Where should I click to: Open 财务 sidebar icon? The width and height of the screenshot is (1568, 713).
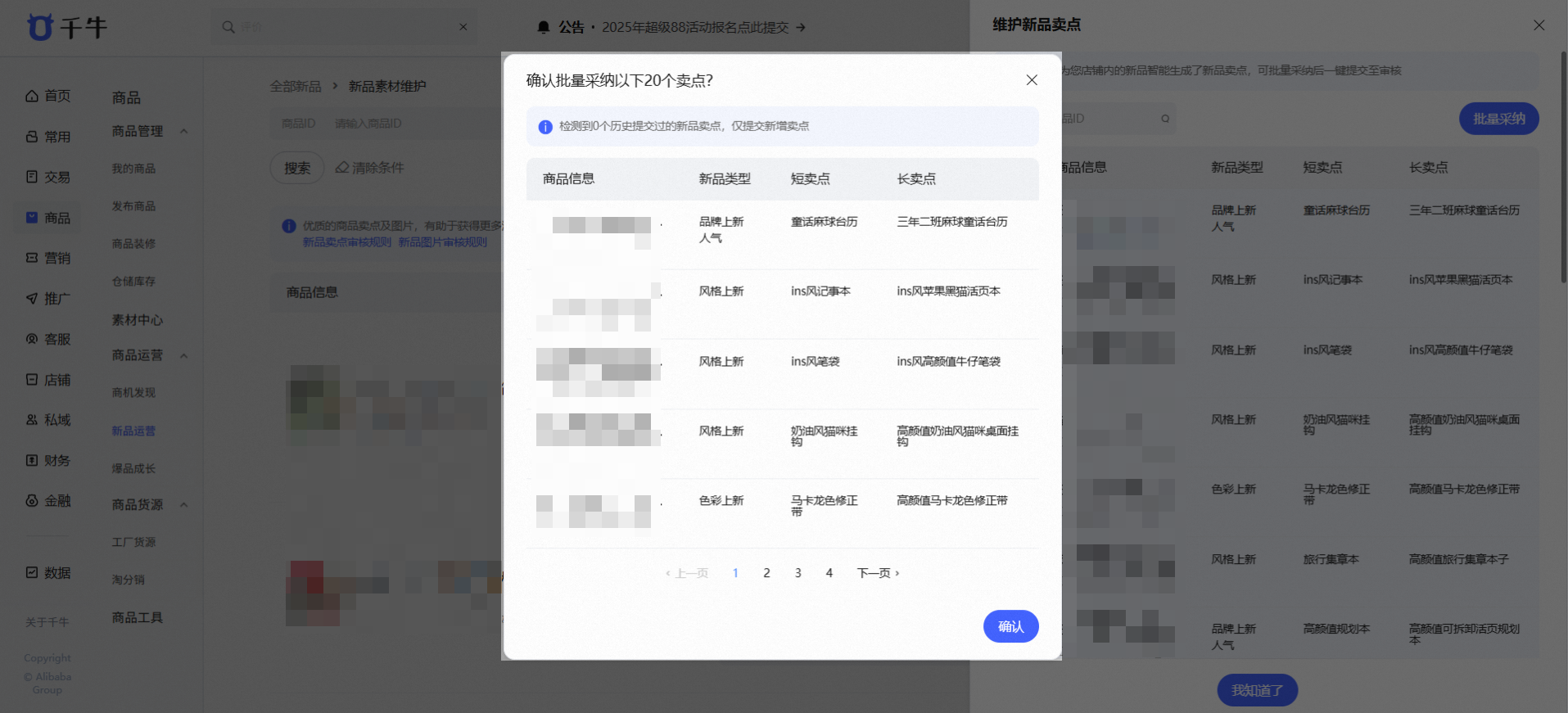click(x=32, y=461)
